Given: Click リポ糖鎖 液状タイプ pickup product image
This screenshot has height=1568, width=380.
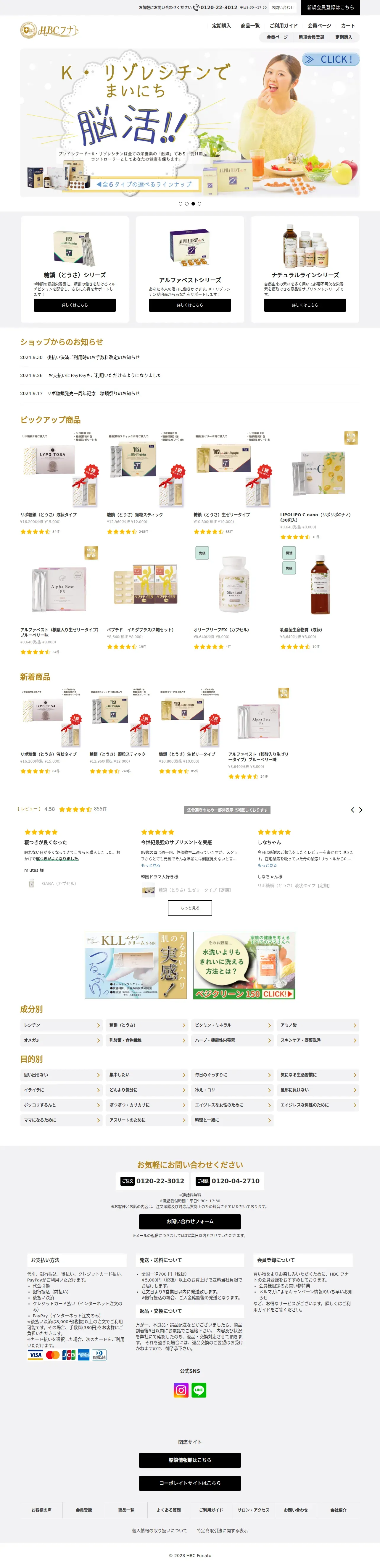Looking at the screenshot, I should point(60,470).
